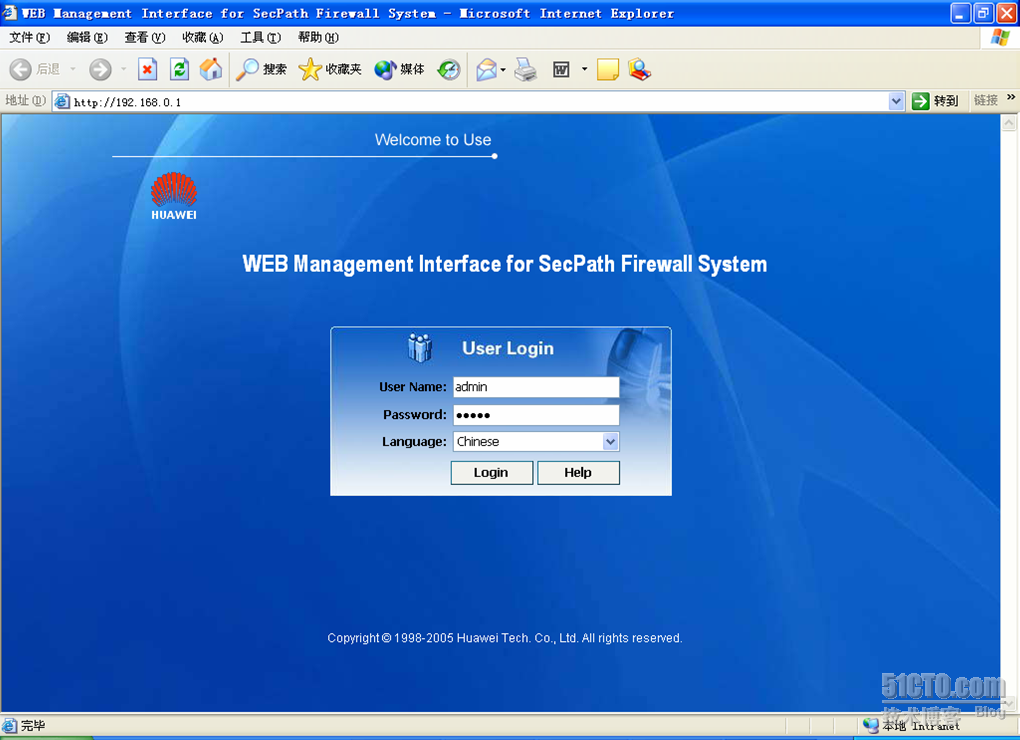Image resolution: width=1020 pixels, height=740 pixels.
Task: Click the 转到 Go button
Action: click(935, 101)
